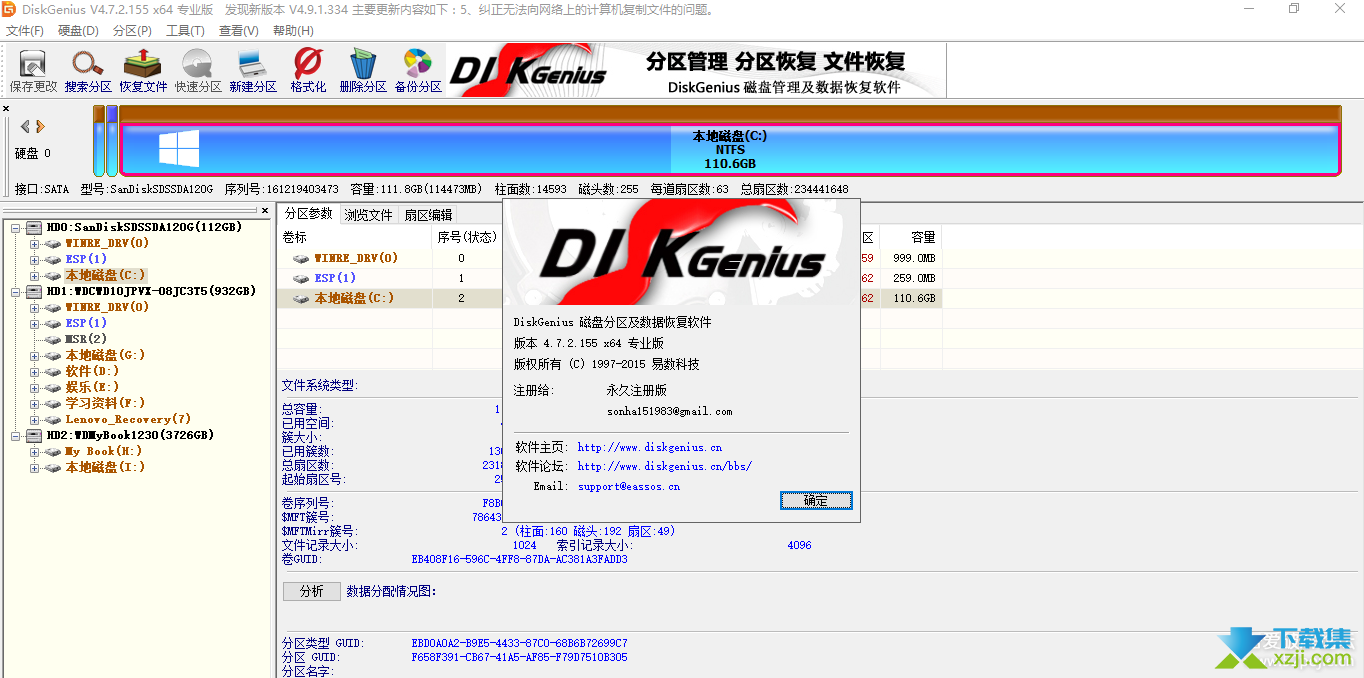Screen dimensions: 1364x678
Task: Click the drive icon beside MSR(2) in tree
Action: [x=53, y=339]
